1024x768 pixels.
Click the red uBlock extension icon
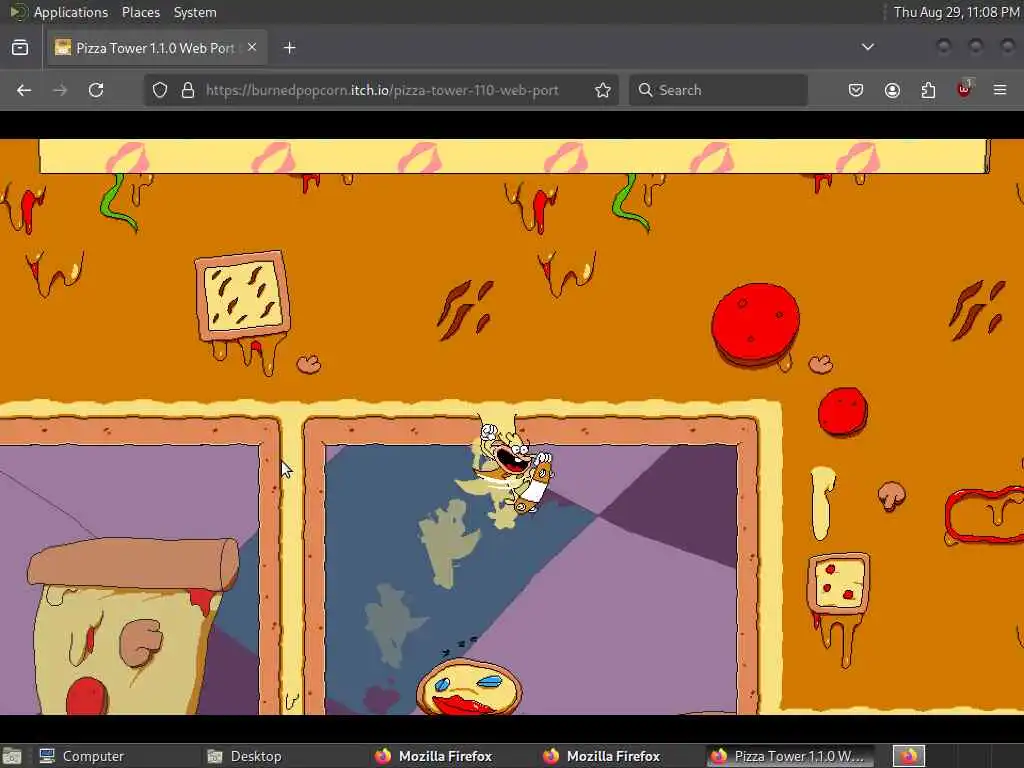(x=964, y=89)
